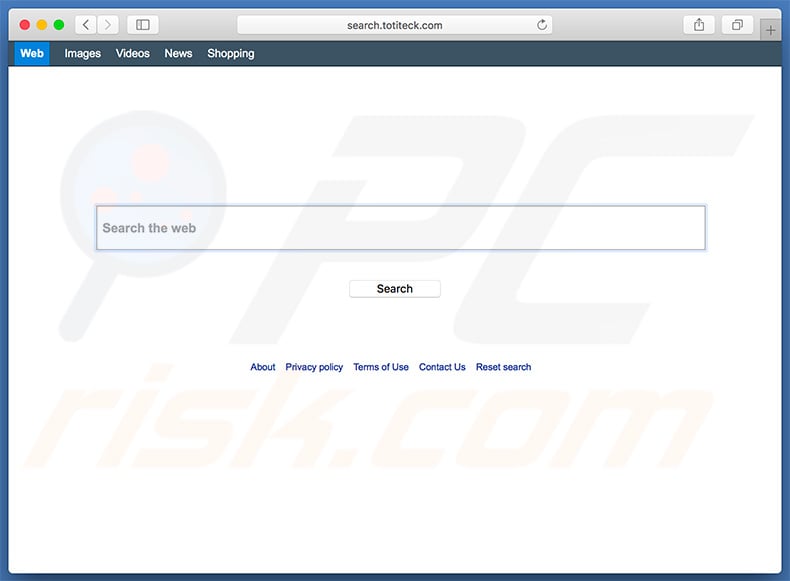Screen dimensions: 790x581
Task: Close the window with the red button
Action: point(25,25)
